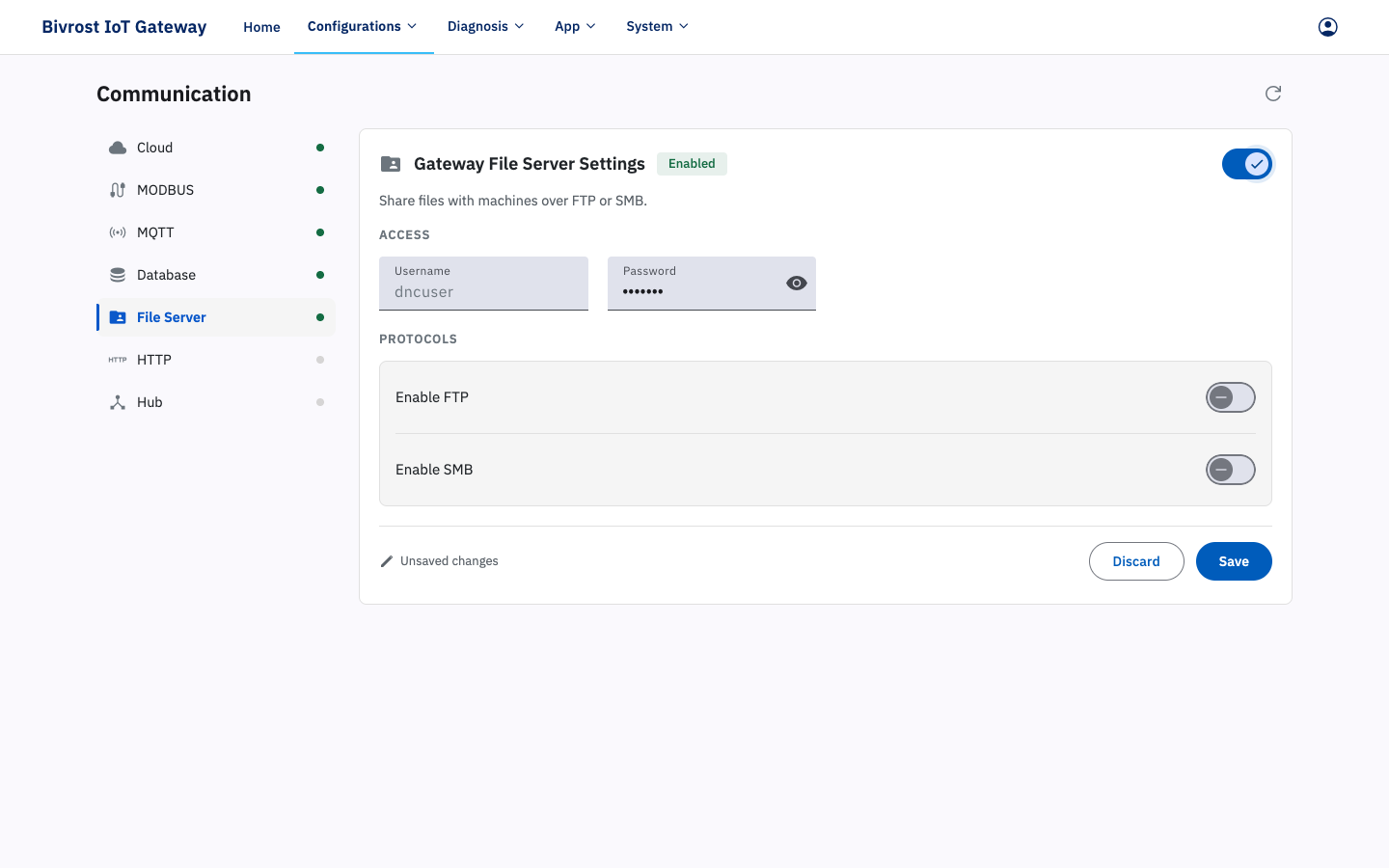Click the Share files description text

[513, 201]
